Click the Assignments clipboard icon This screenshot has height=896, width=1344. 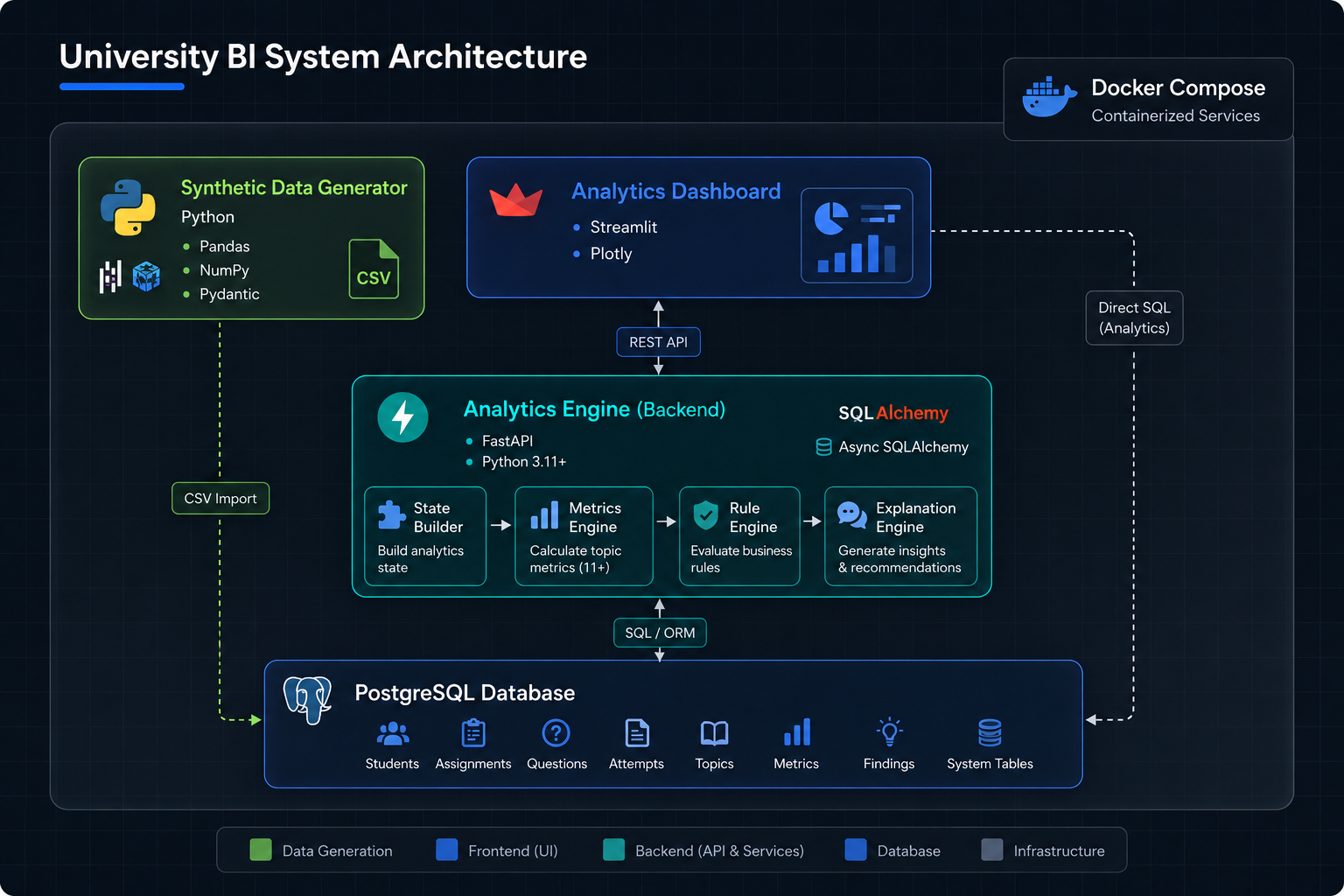pos(473,732)
